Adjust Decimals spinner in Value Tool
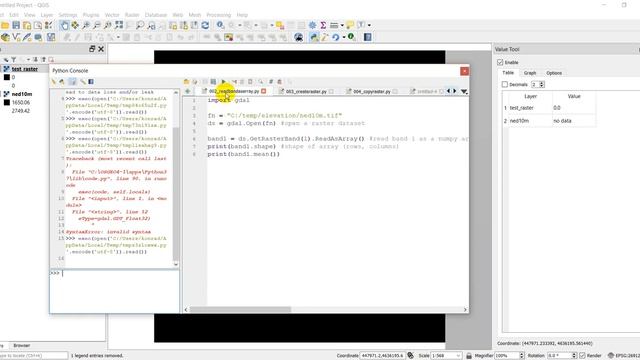Screen dimensions: 640x360 coord(542,84)
